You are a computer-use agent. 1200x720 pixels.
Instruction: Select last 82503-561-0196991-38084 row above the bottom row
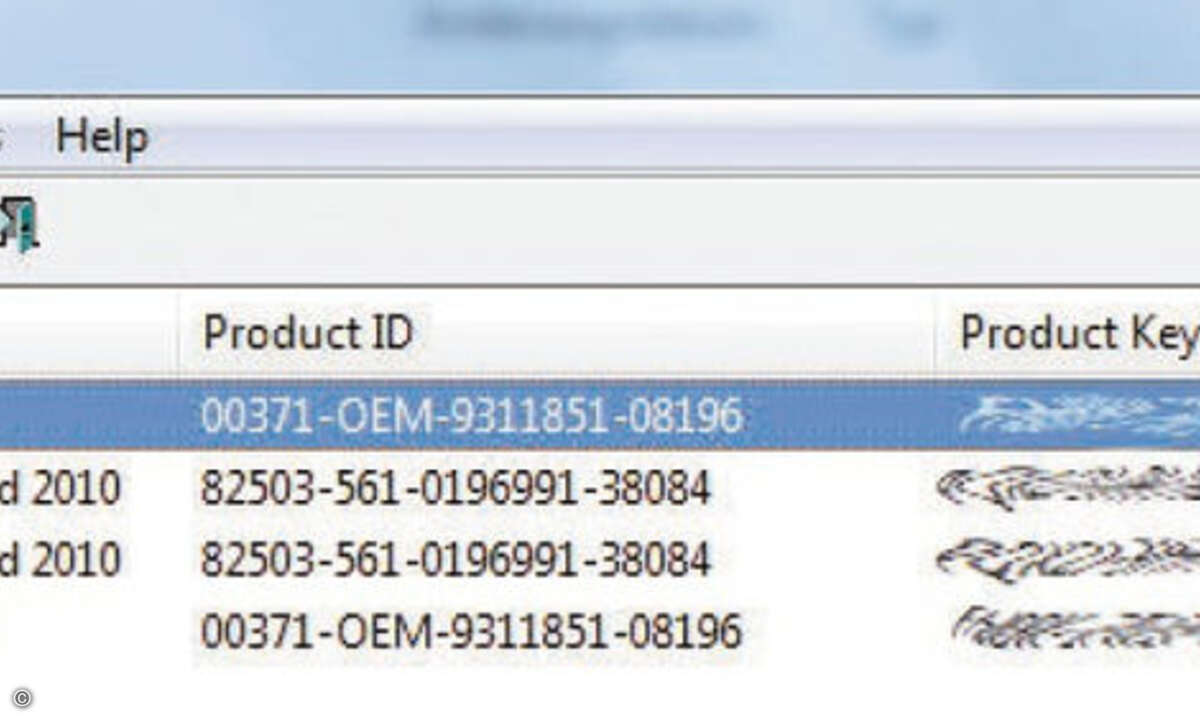(456, 559)
